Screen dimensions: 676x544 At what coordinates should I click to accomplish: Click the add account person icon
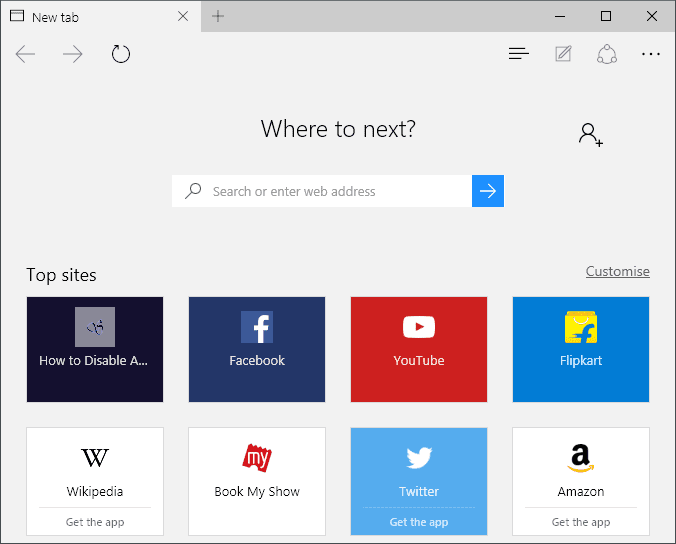[x=591, y=134]
